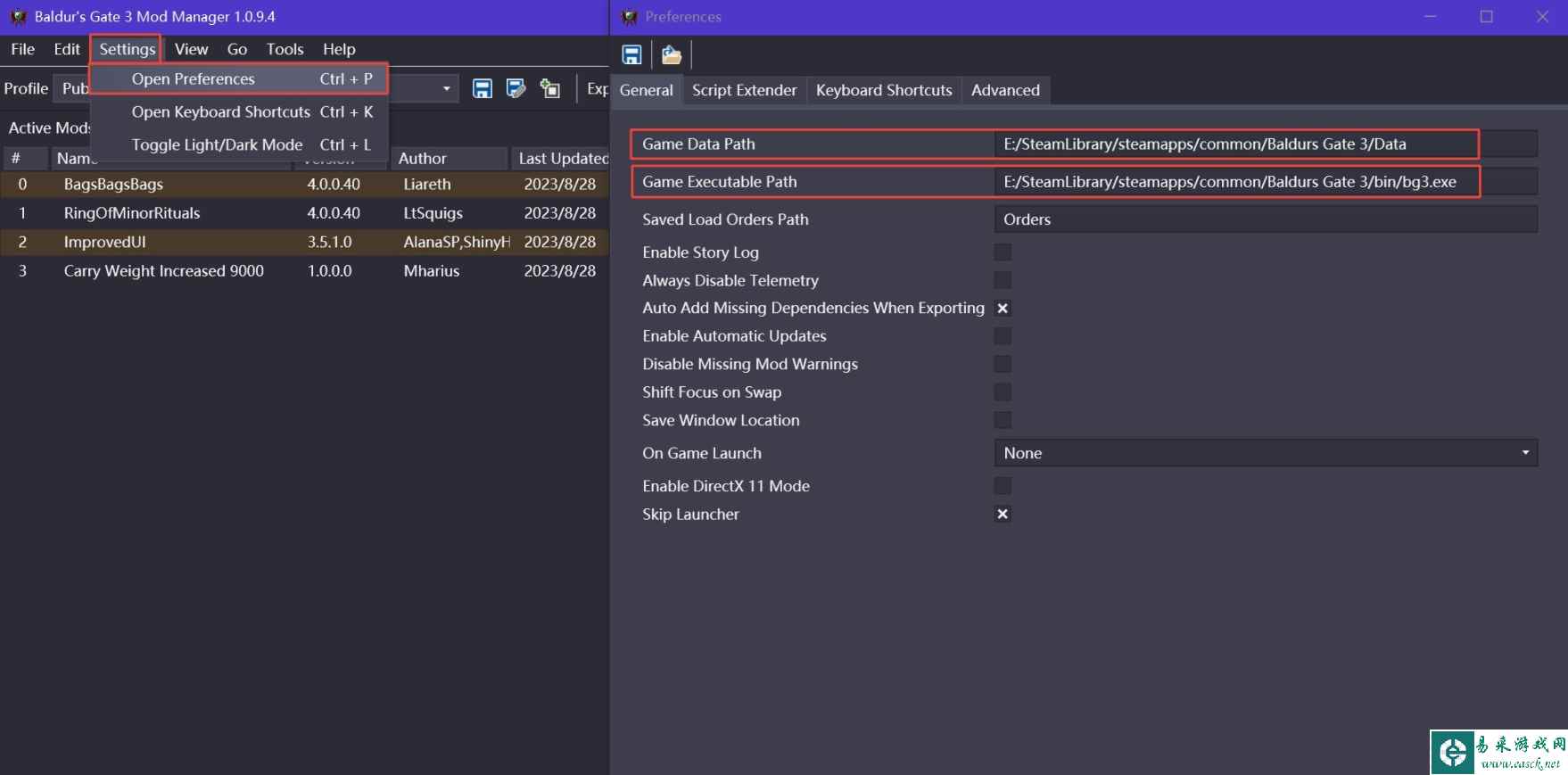Viewport: 1568px width, 775px height.
Task: Toggle Always Disable Telemetry checkbox
Action: point(1003,280)
